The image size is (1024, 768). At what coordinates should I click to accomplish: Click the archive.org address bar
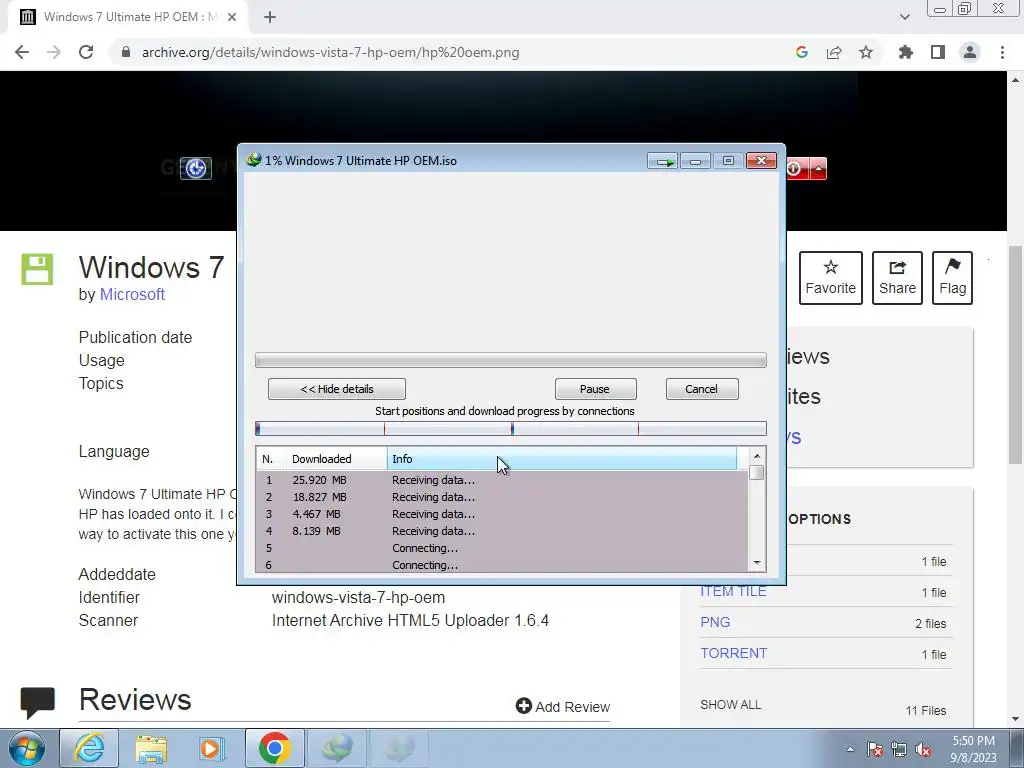pos(451,52)
